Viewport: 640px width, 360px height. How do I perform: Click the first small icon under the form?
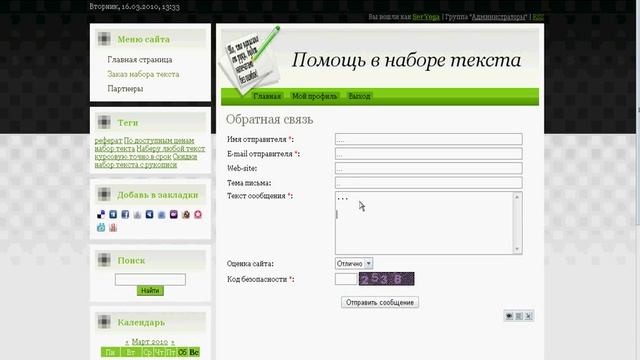[509, 316]
